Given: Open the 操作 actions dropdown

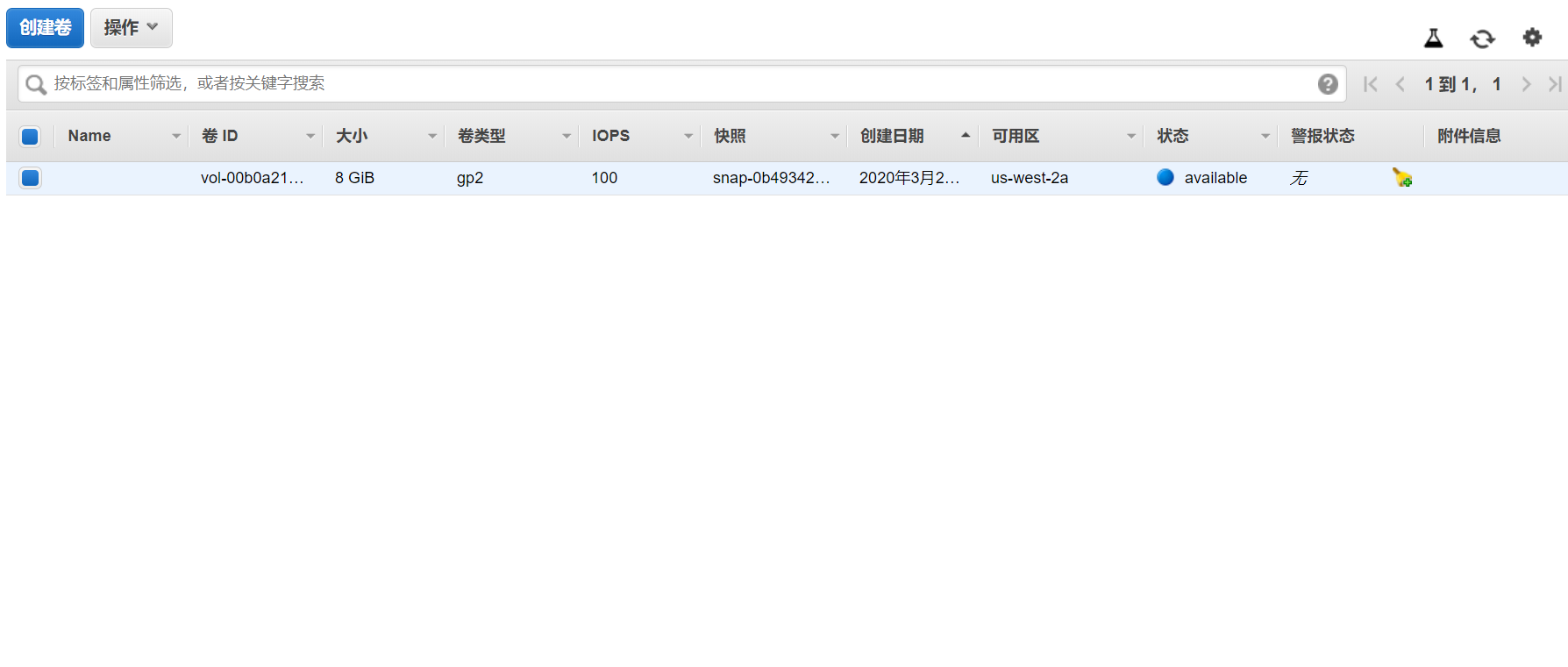Looking at the screenshot, I should coord(131,28).
